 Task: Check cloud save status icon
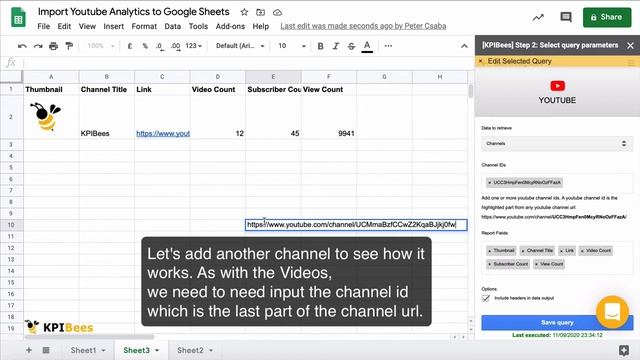278,12
